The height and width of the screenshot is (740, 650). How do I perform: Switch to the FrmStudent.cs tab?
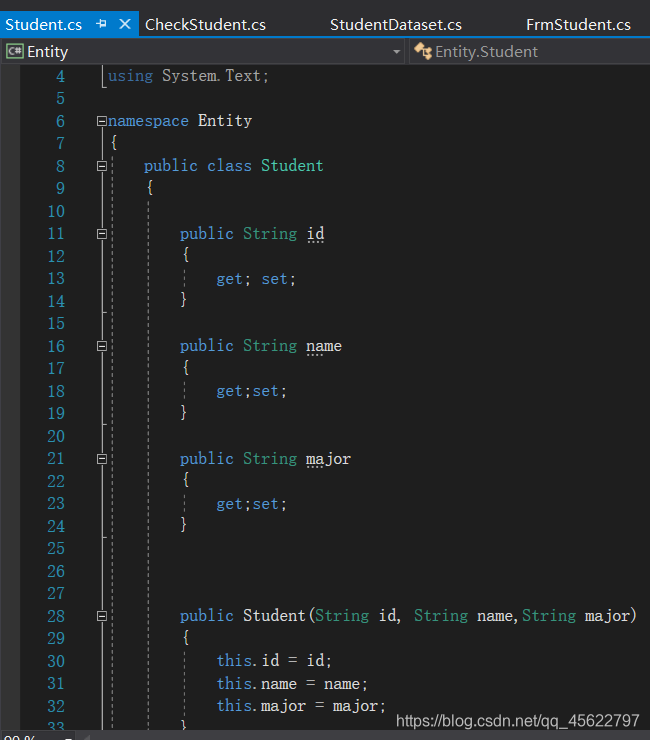(578, 25)
